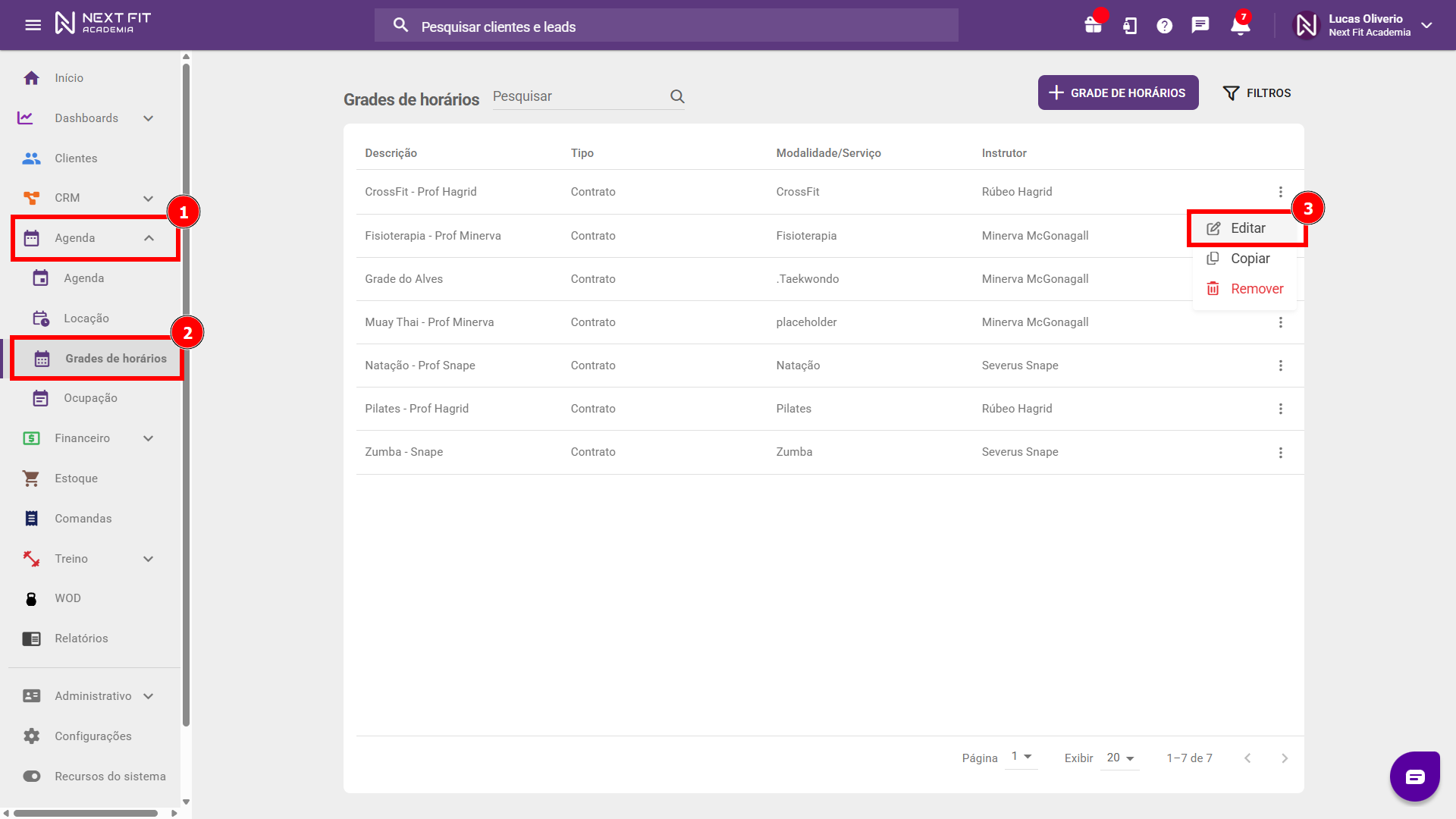
Task: Click the Pesquisar clientes e leads field
Action: 666,27
